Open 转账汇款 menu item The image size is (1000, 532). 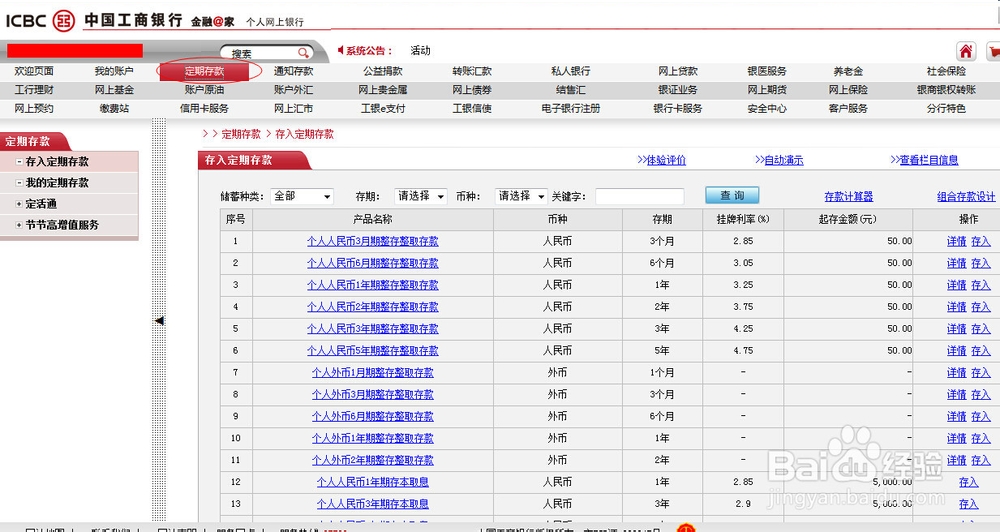tap(472, 71)
